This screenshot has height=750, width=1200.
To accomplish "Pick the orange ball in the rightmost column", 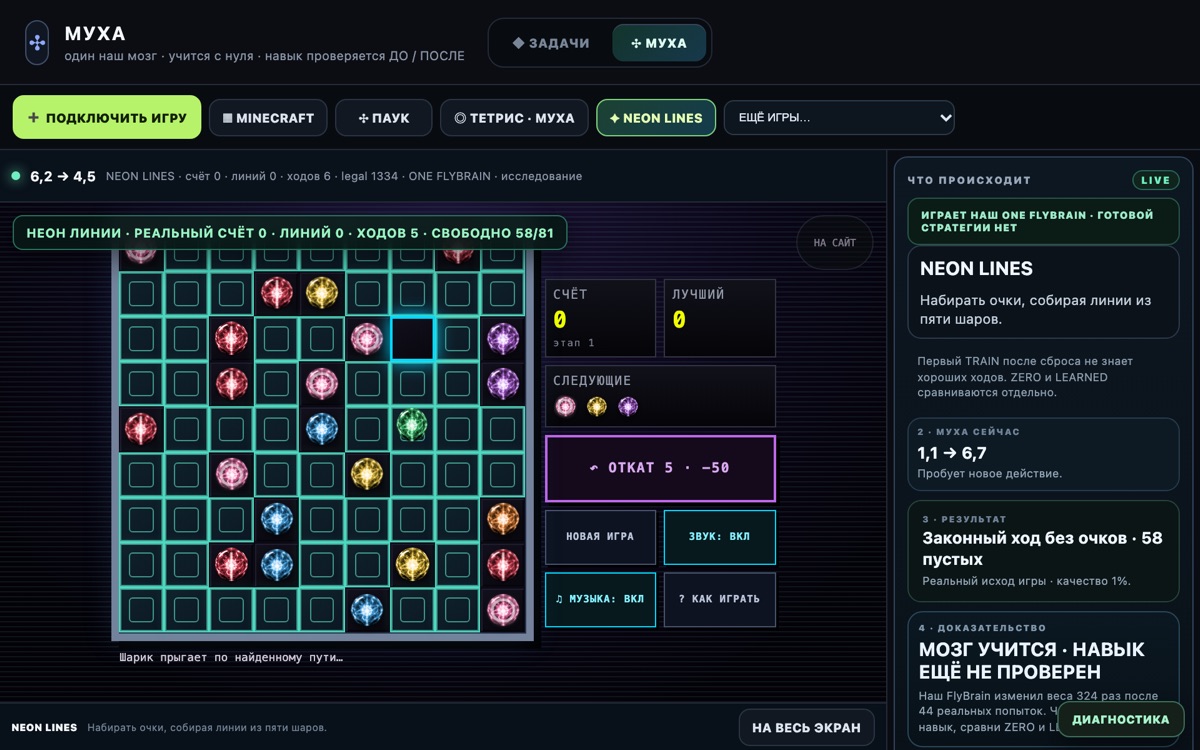I will coord(502,518).
